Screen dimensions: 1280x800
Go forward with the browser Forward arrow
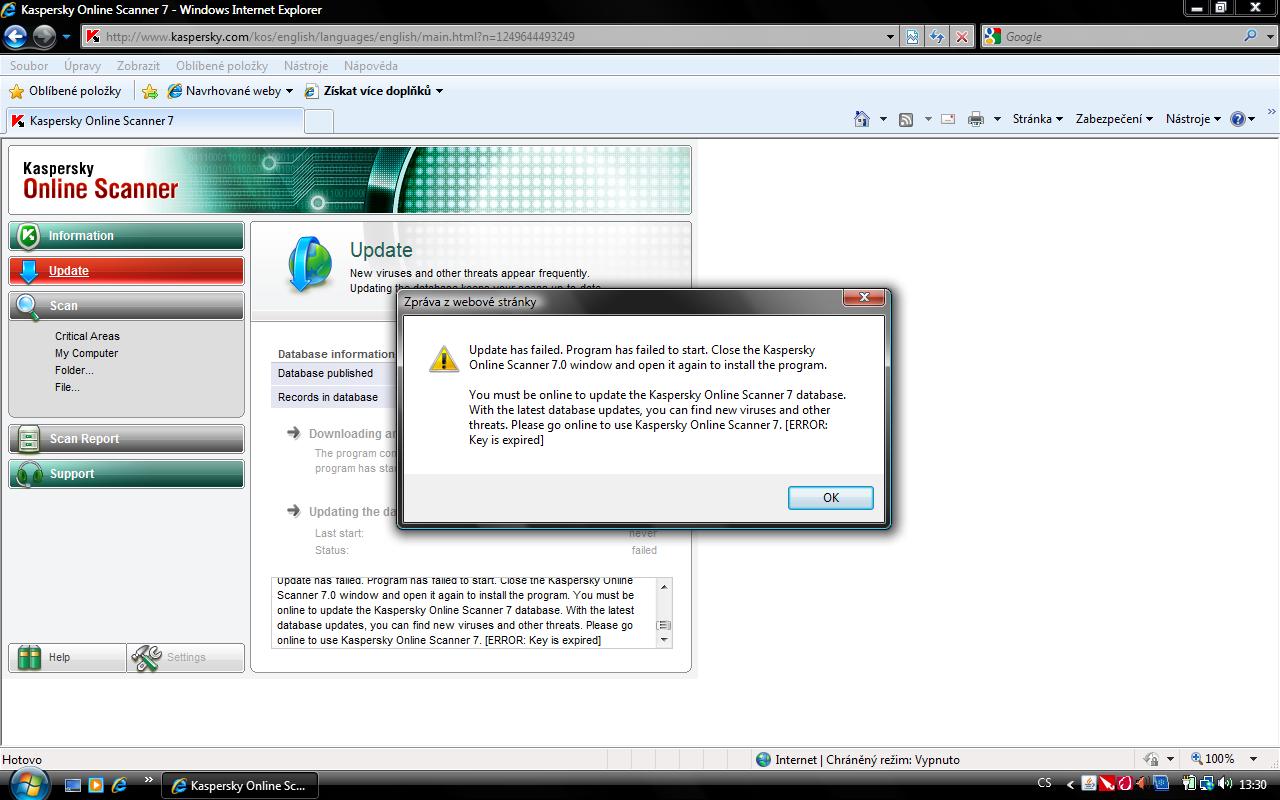click(44, 37)
